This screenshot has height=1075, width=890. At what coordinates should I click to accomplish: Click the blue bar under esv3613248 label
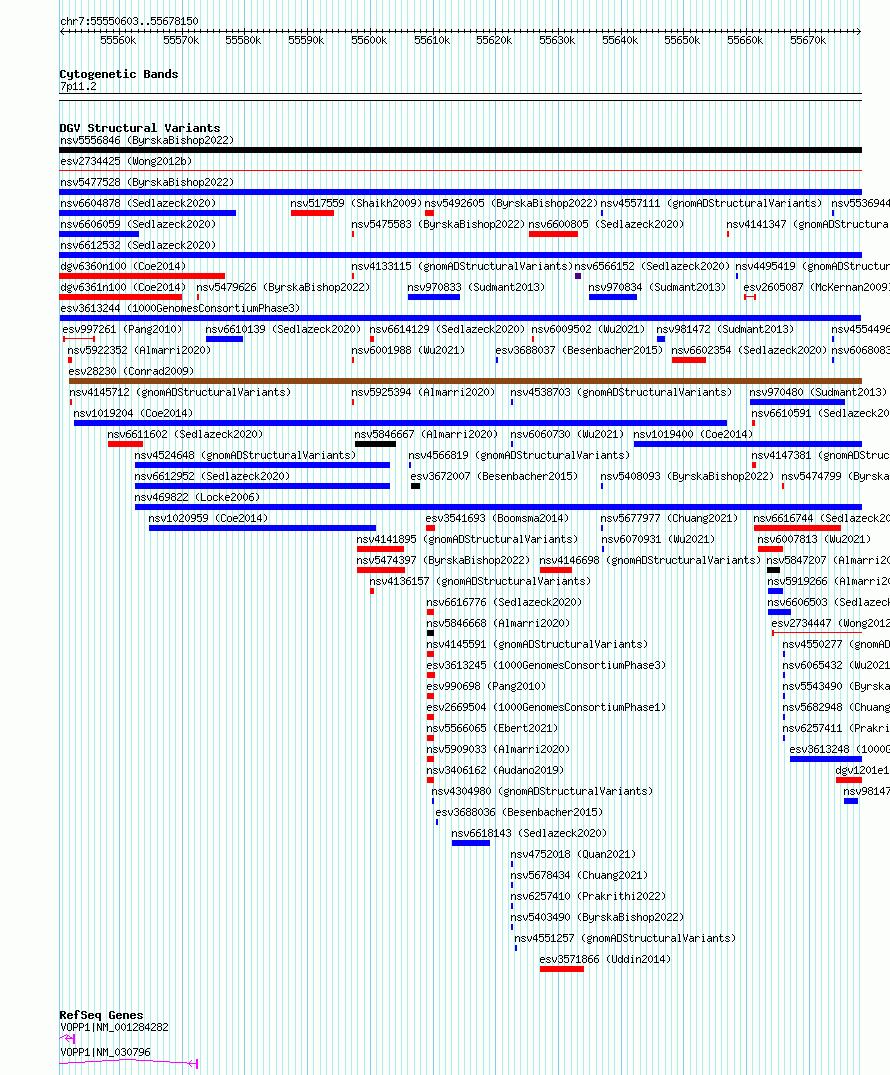(x=826, y=760)
